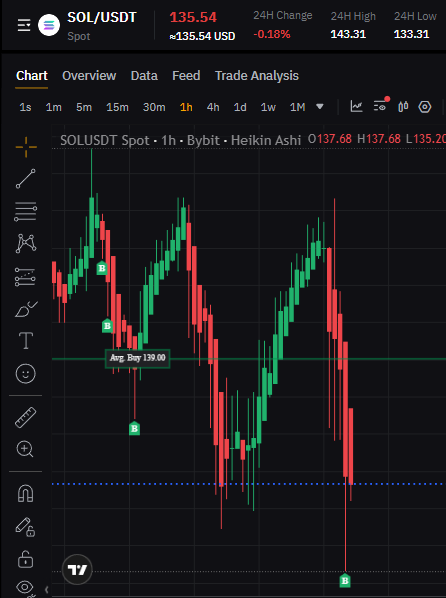Expand more timeframes dropdown arrow
This screenshot has height=598, width=446.
(x=320, y=106)
